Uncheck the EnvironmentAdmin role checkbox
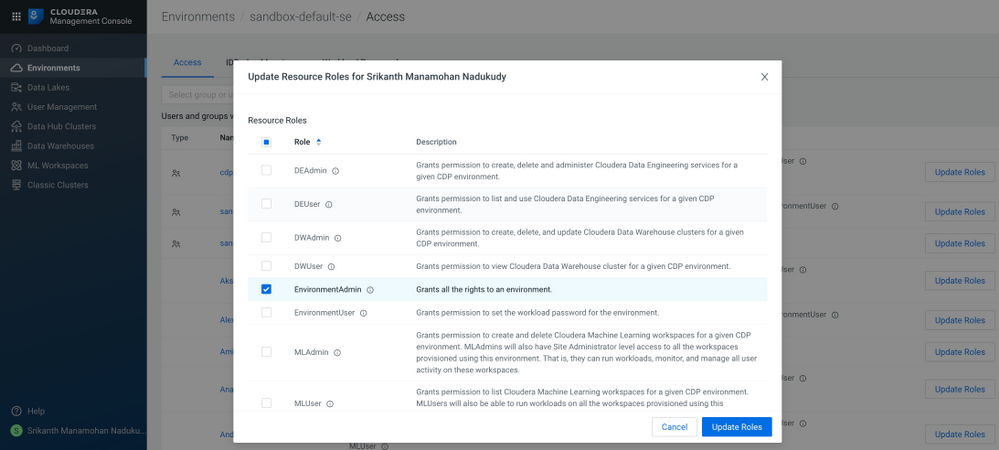The width and height of the screenshot is (999, 450). (266, 290)
